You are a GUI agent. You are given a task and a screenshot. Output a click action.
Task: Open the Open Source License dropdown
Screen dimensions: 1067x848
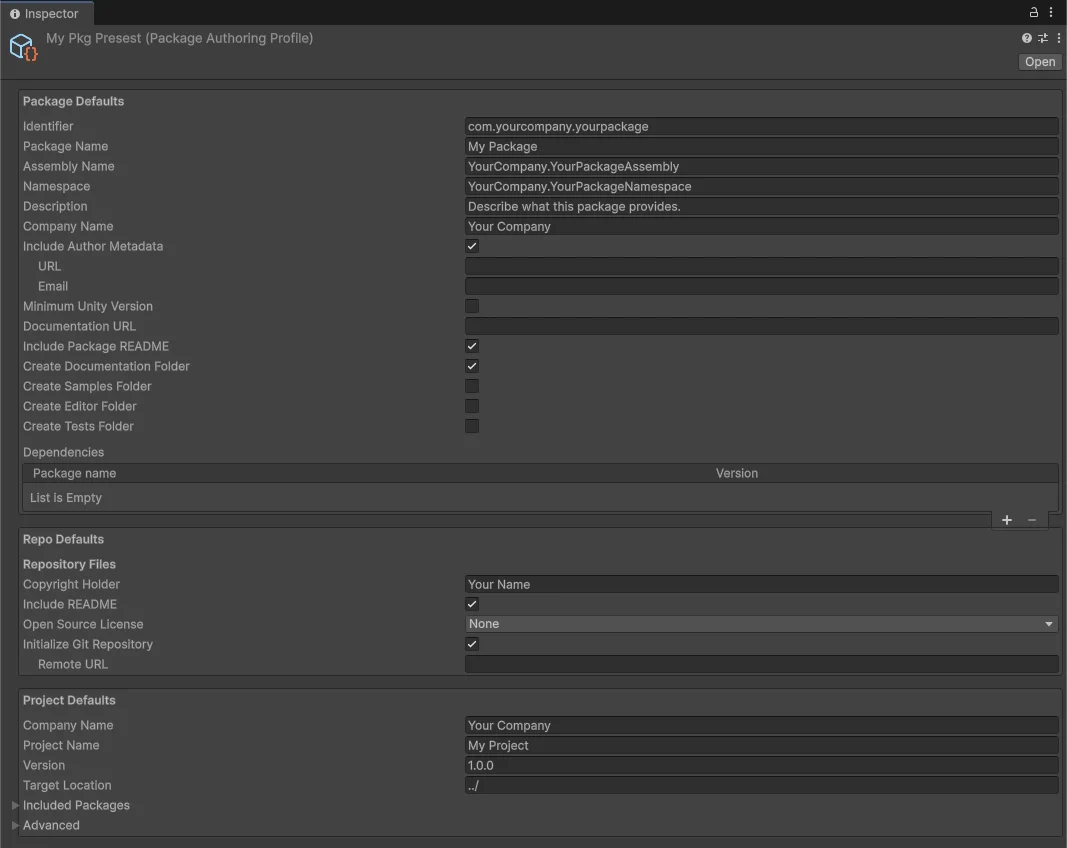pyautogui.click(x=761, y=624)
